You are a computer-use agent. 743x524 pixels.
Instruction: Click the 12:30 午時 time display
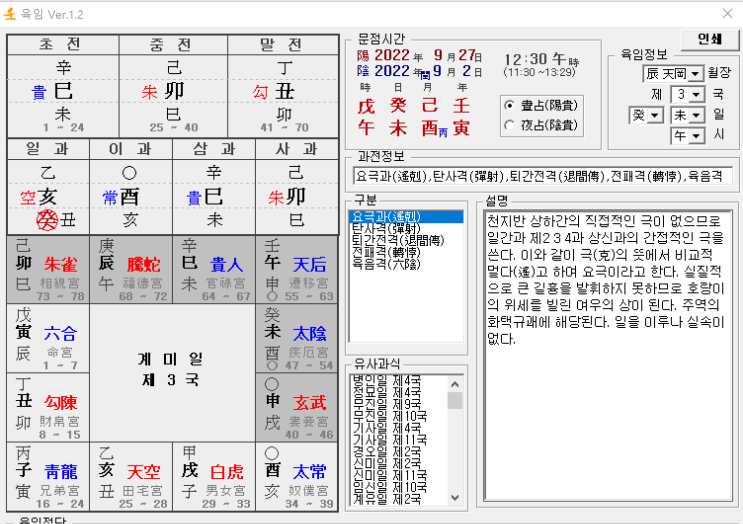[541, 60]
